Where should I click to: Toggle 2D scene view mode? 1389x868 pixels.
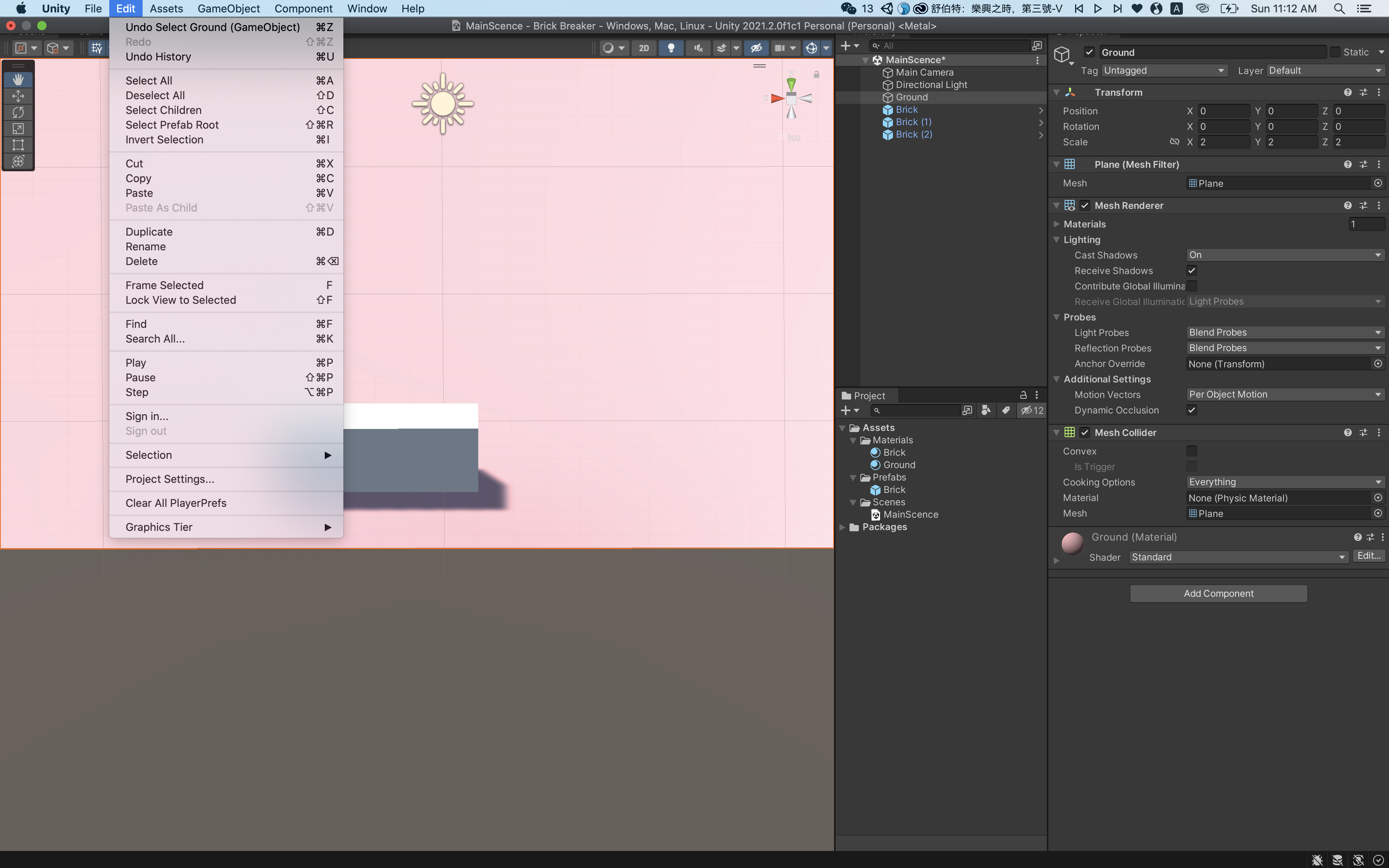click(643, 48)
